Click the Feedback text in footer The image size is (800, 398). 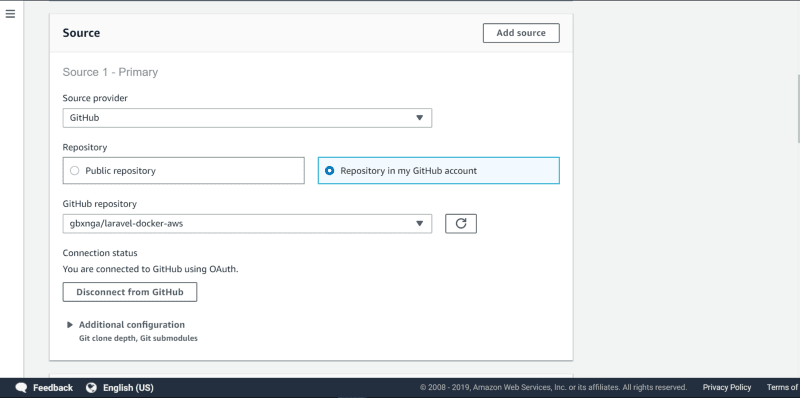point(53,387)
